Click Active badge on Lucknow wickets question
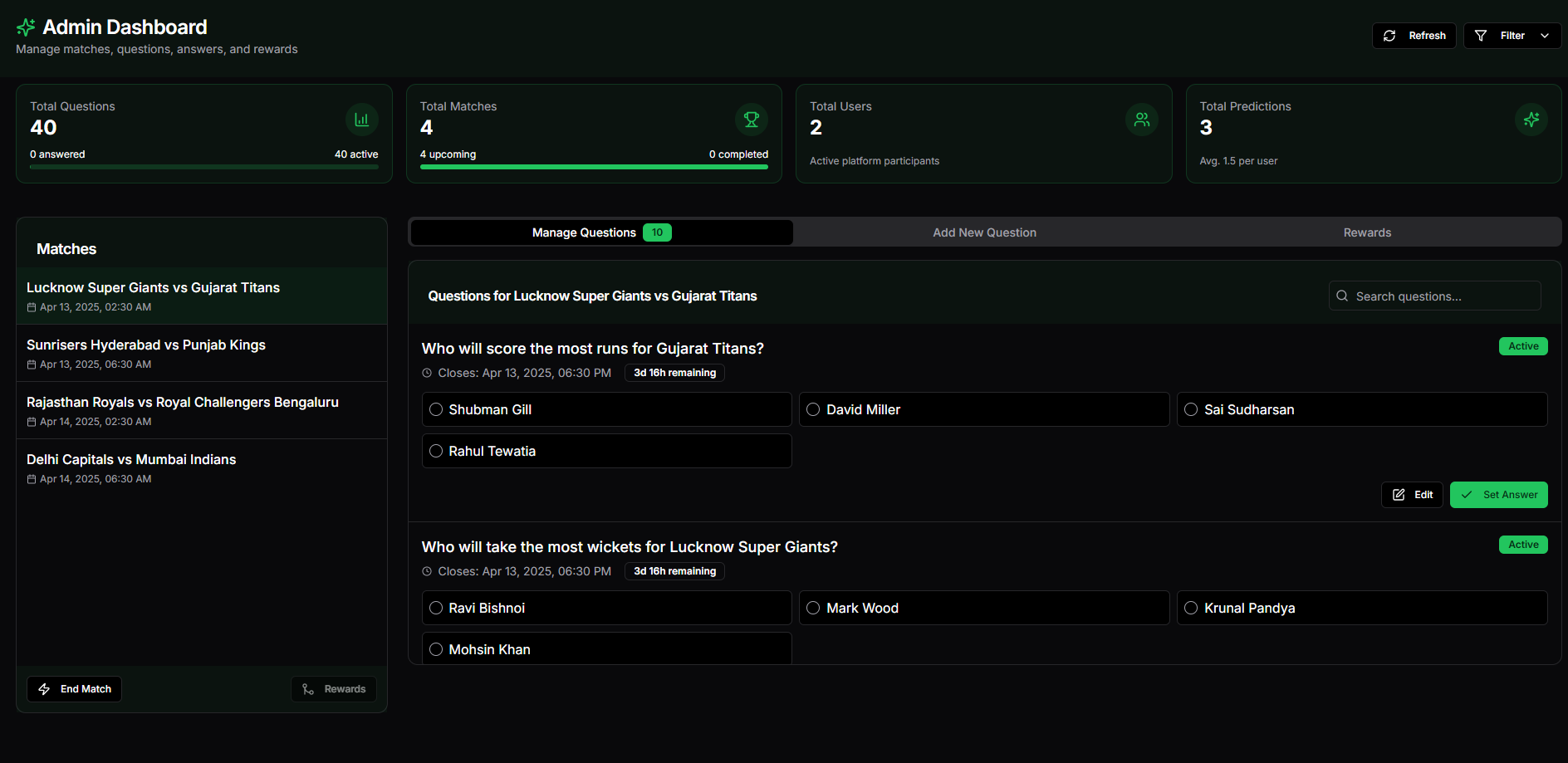The height and width of the screenshot is (763, 1568). (1523, 545)
